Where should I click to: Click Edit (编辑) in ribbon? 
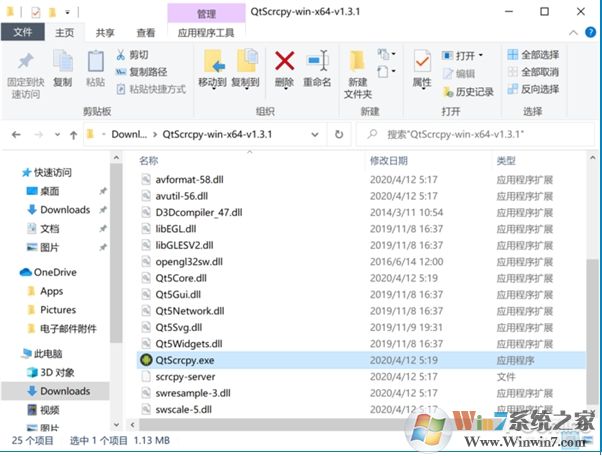click(x=459, y=73)
